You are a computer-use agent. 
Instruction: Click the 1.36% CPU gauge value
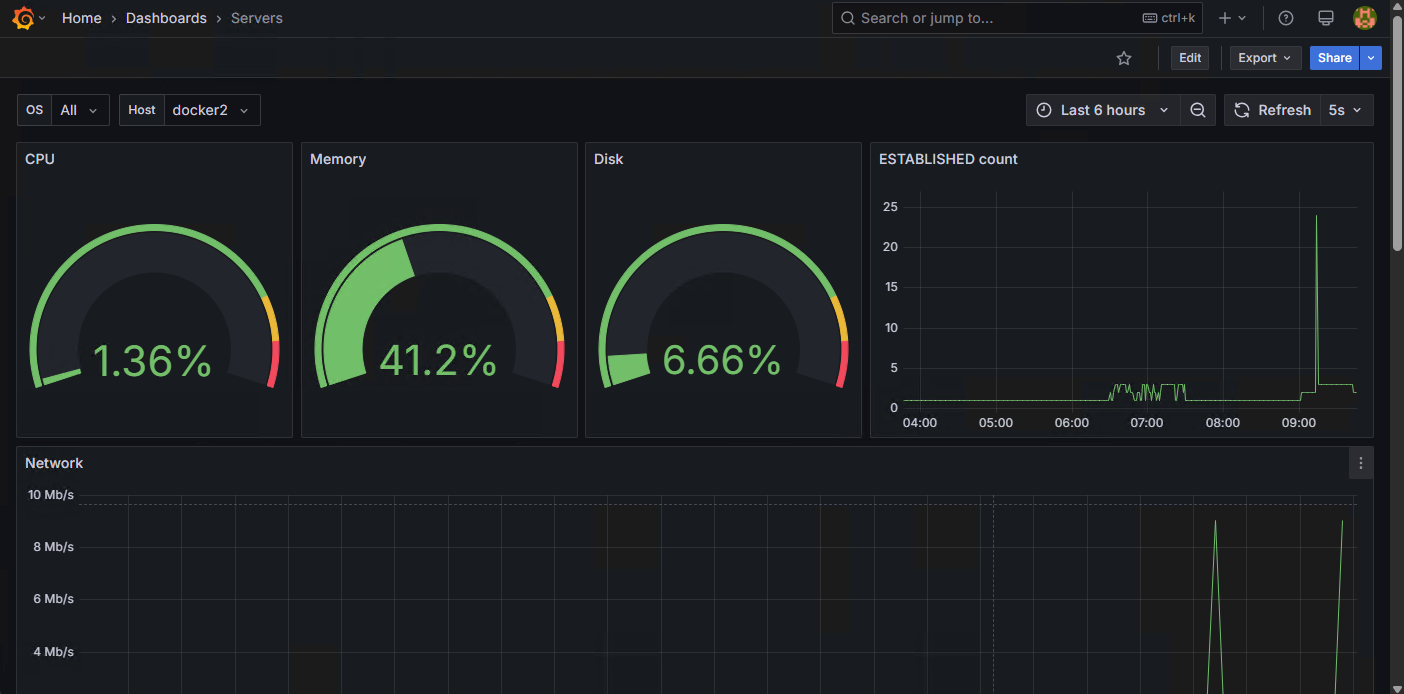[152, 361]
